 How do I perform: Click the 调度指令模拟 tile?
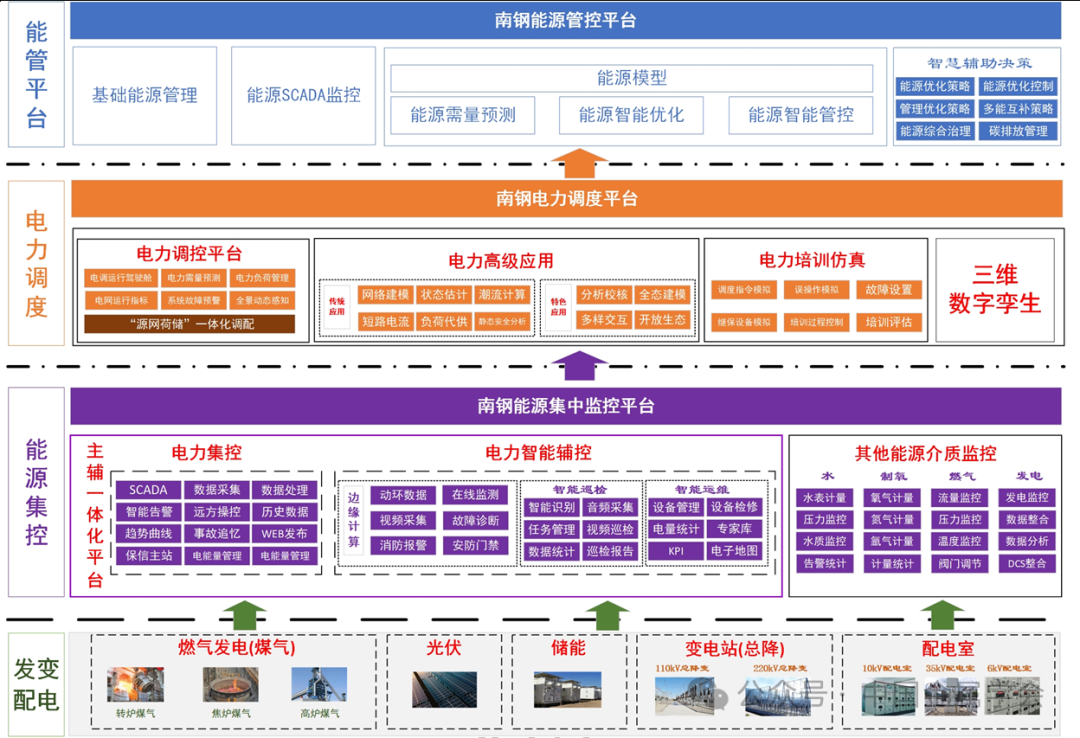tap(744, 289)
